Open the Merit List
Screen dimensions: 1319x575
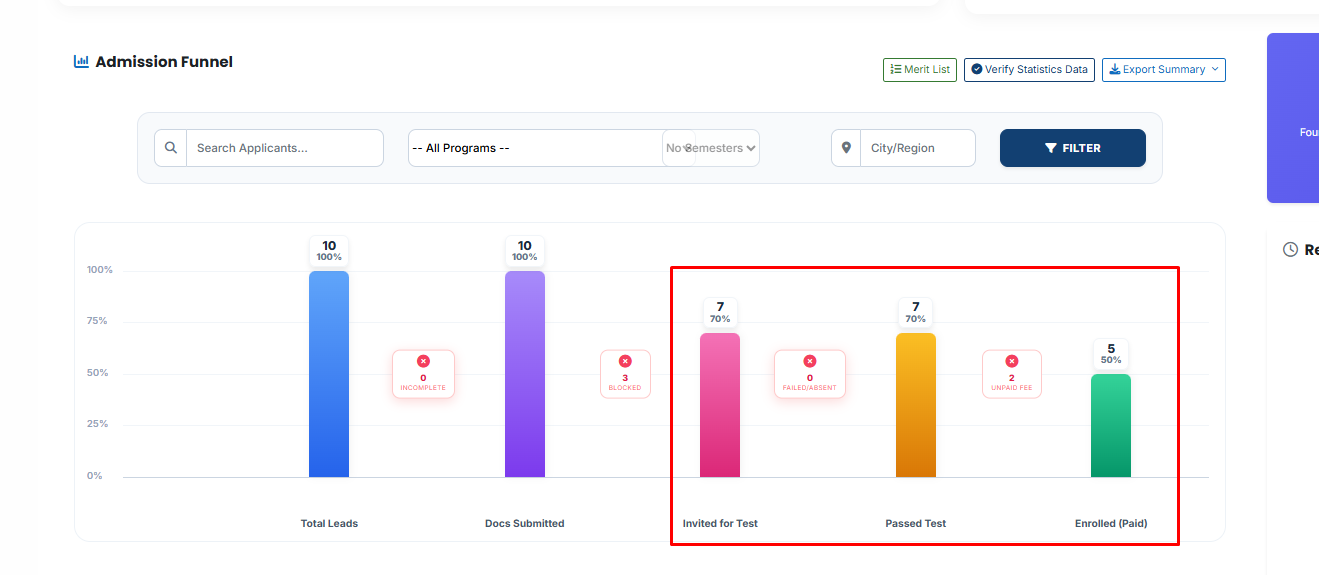click(920, 70)
